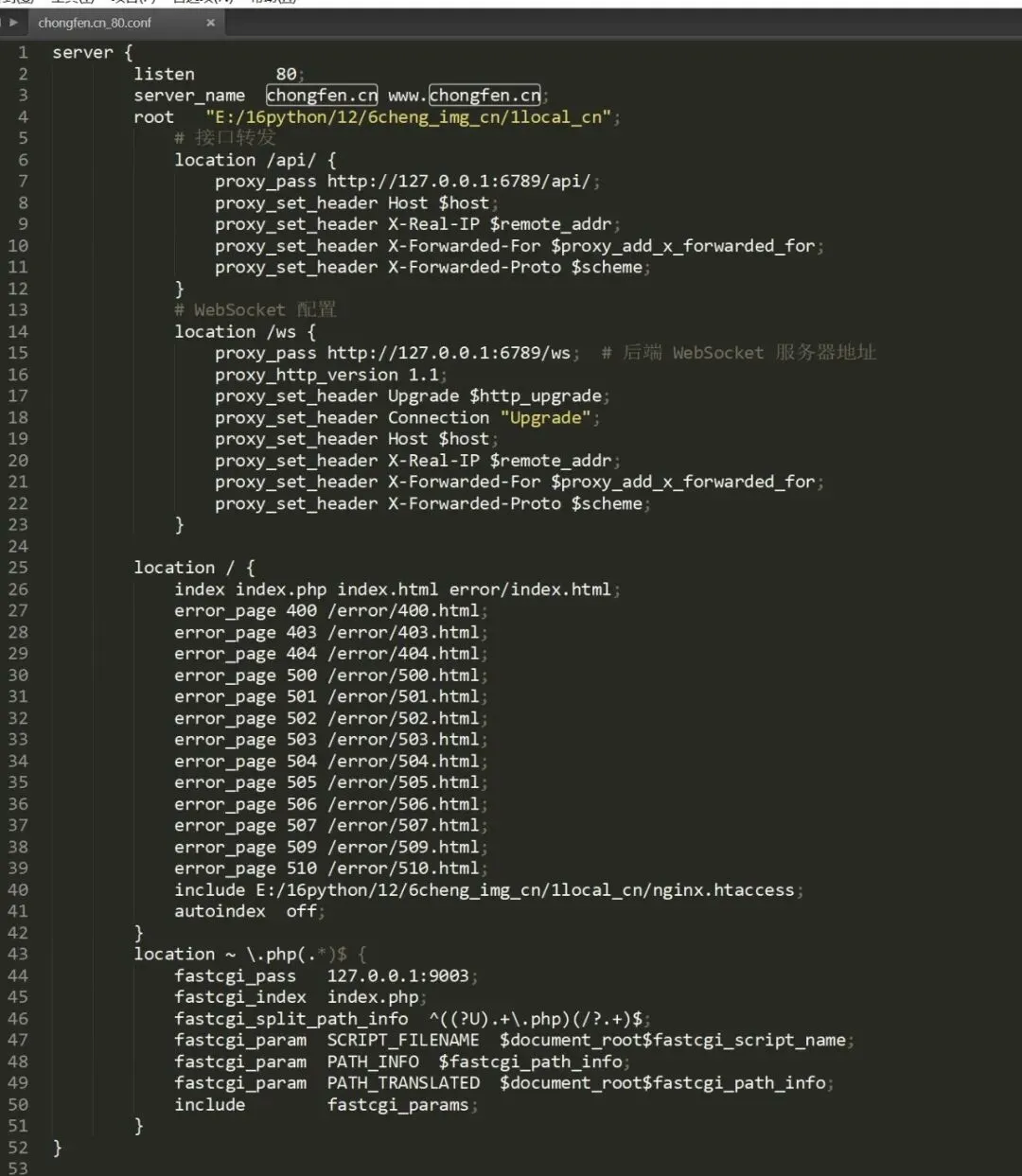Click the boxed first chongfen.cn server name

pos(322,96)
